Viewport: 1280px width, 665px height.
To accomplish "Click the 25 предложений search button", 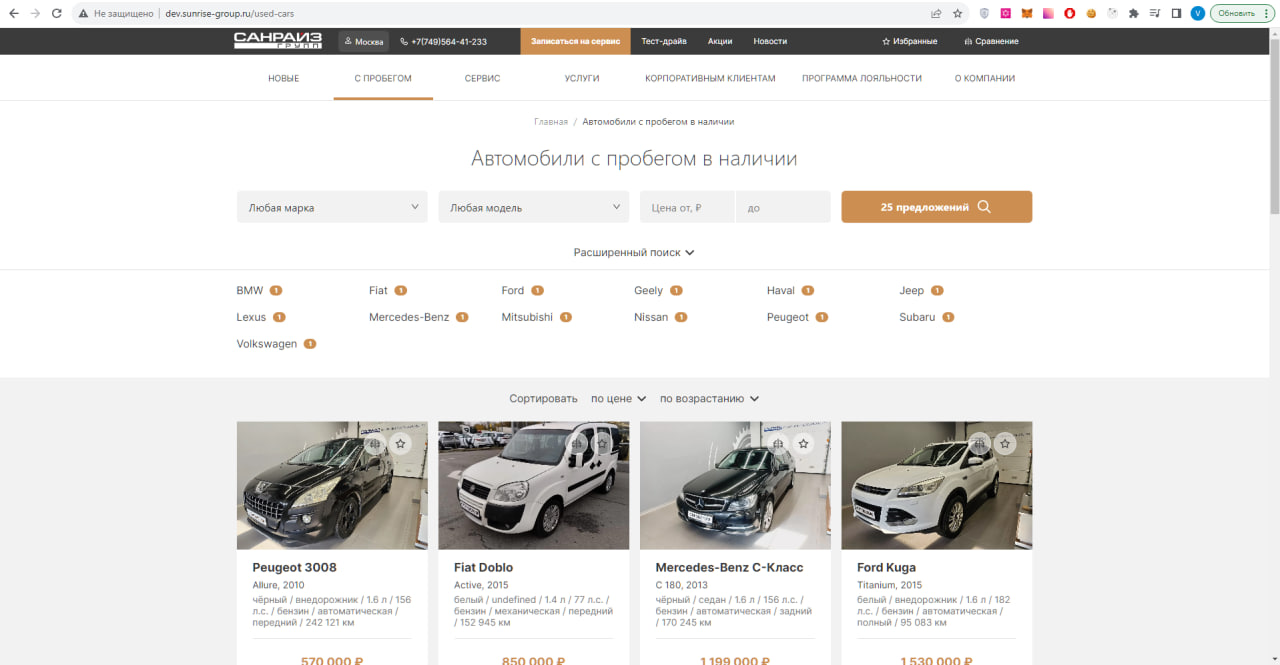I will click(x=937, y=207).
